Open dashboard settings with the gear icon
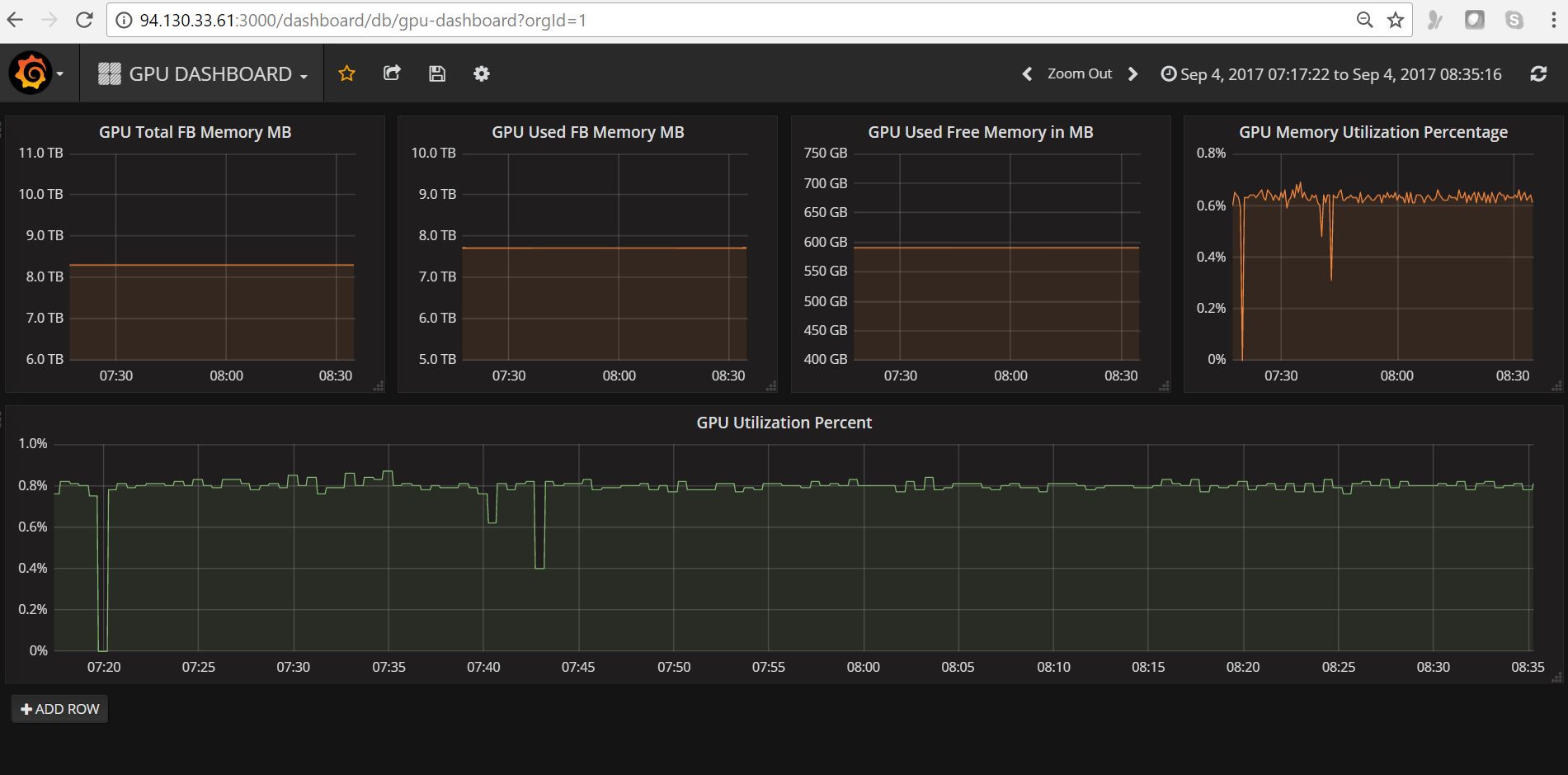1568x775 pixels. pos(481,73)
